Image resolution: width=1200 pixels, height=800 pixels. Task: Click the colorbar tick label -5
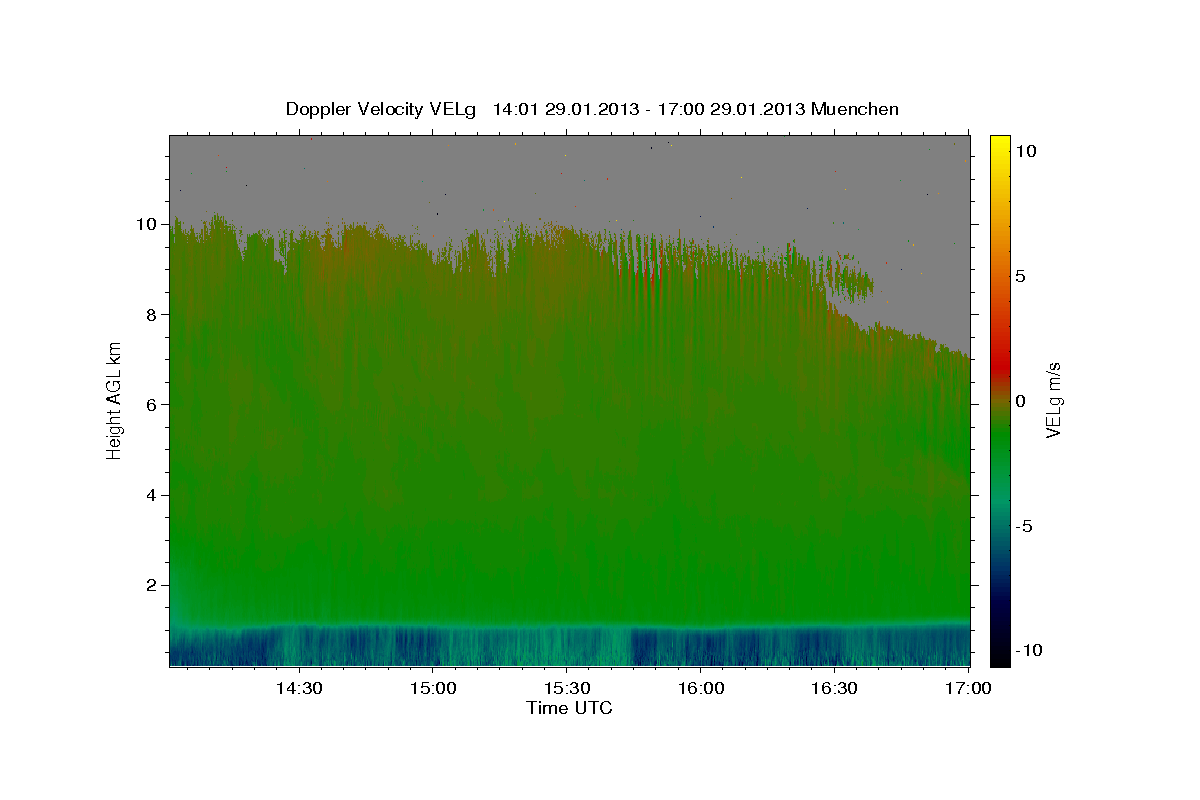pyautogui.click(x=1023, y=526)
